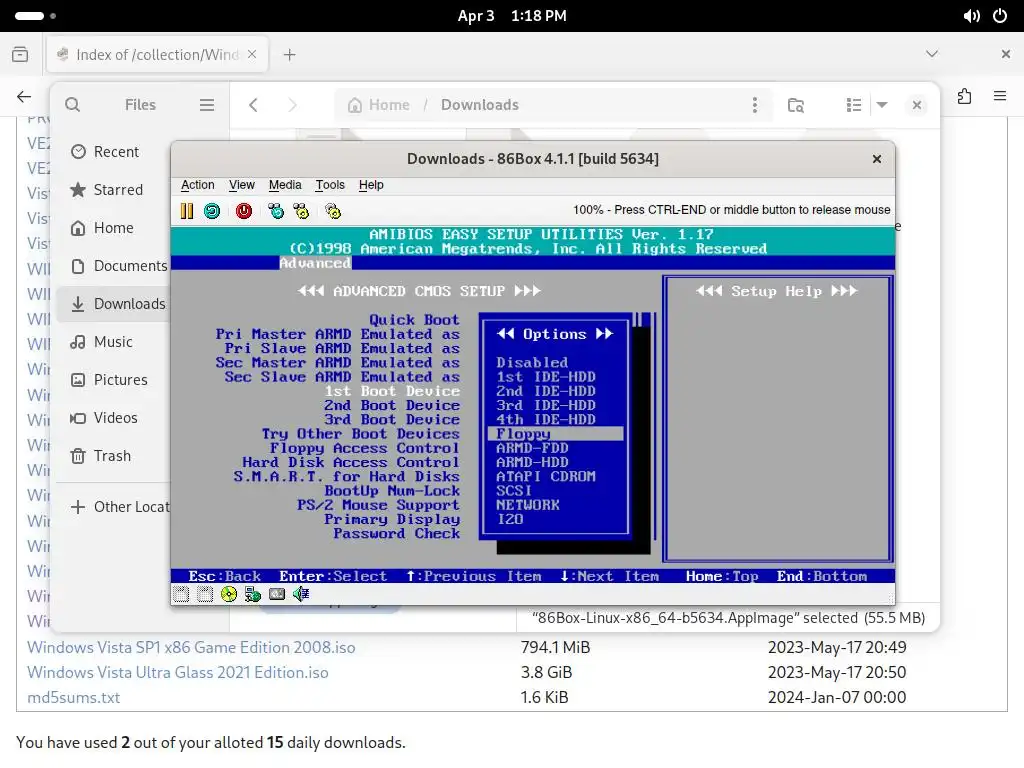Select 2nd IDE-HDD boot option
Screen dimensions: 1024x768
pyautogui.click(x=545, y=391)
